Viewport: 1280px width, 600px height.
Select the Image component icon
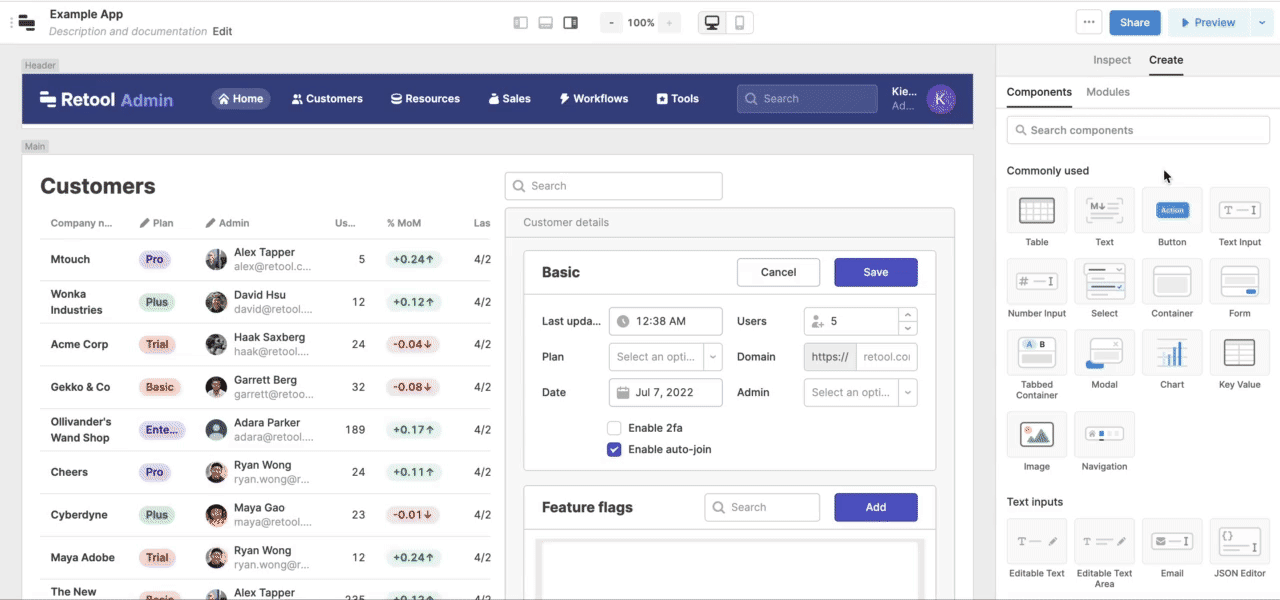coord(1037,435)
